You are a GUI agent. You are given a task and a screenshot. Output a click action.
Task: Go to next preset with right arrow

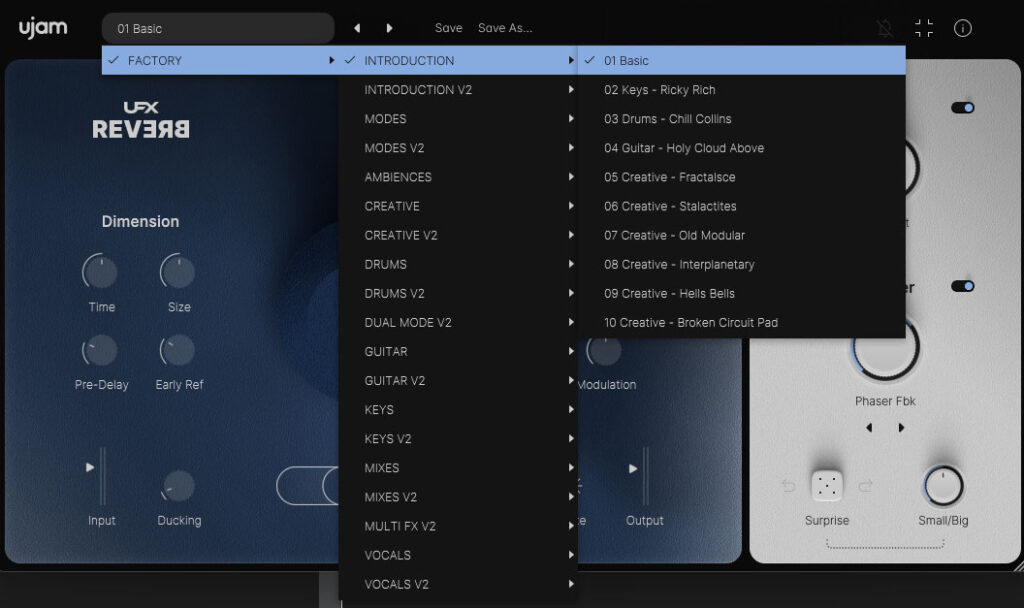390,28
